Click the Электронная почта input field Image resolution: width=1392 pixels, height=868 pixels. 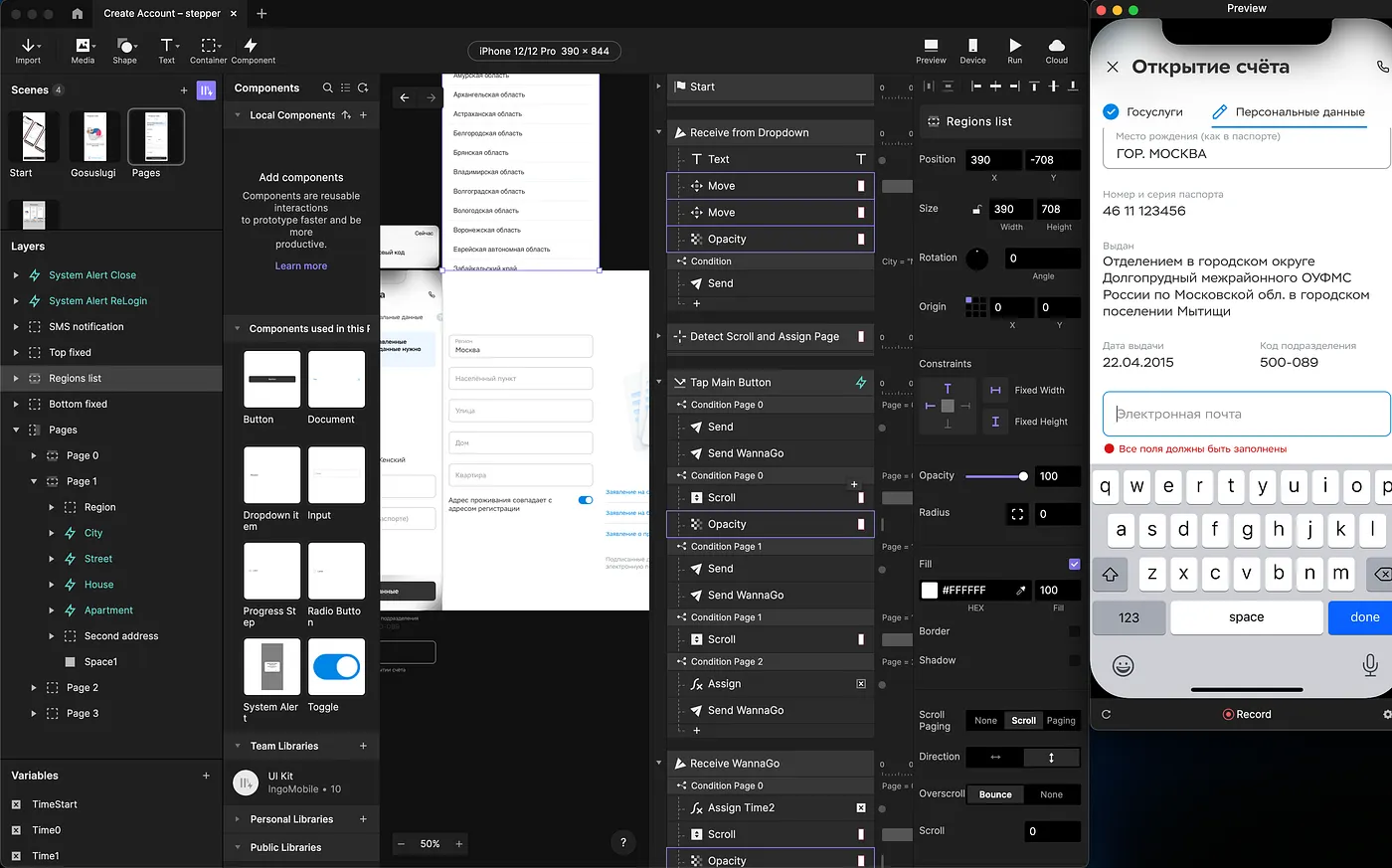[1245, 414]
